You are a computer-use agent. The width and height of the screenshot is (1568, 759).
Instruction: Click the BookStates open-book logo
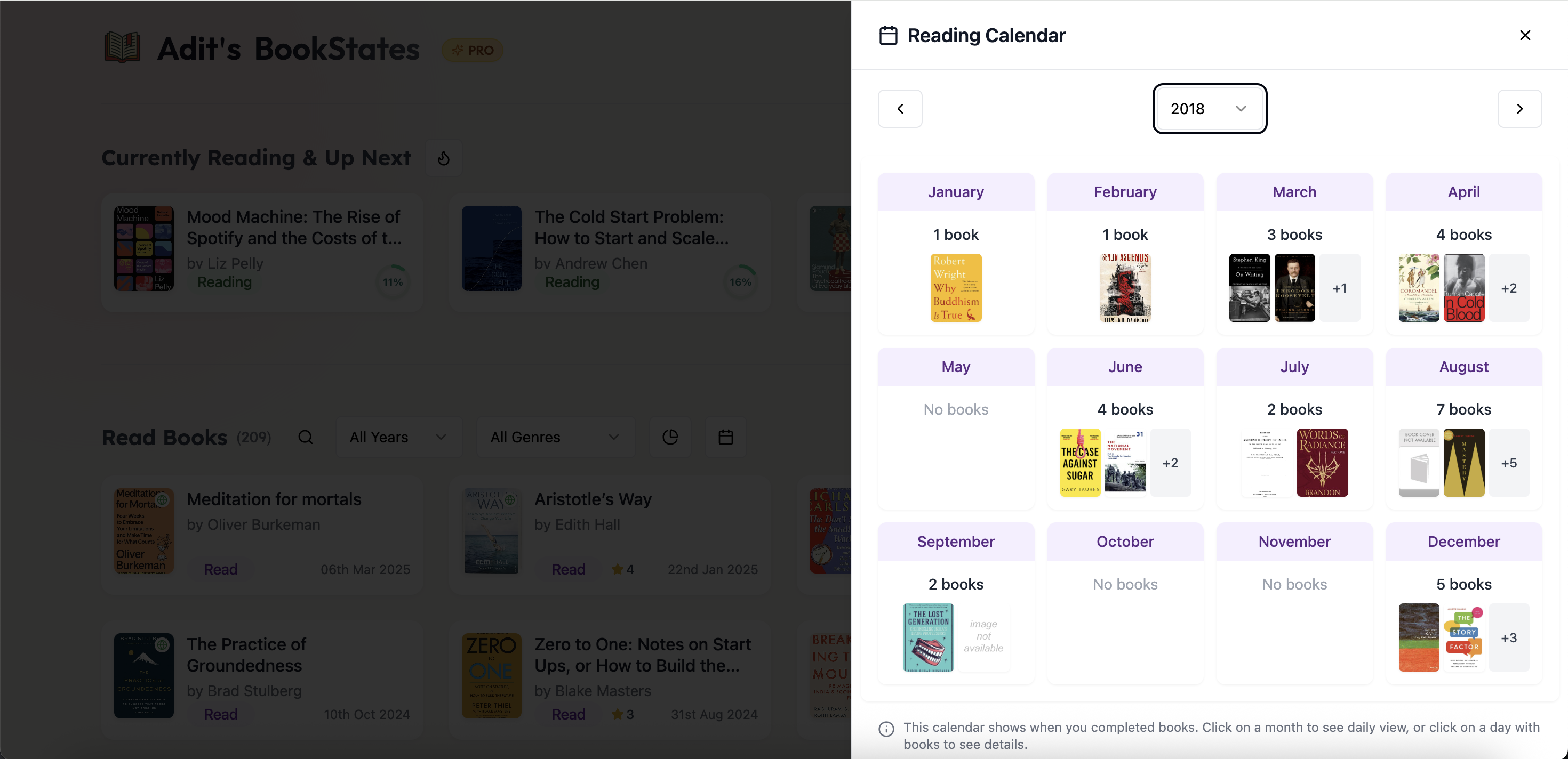pos(122,48)
